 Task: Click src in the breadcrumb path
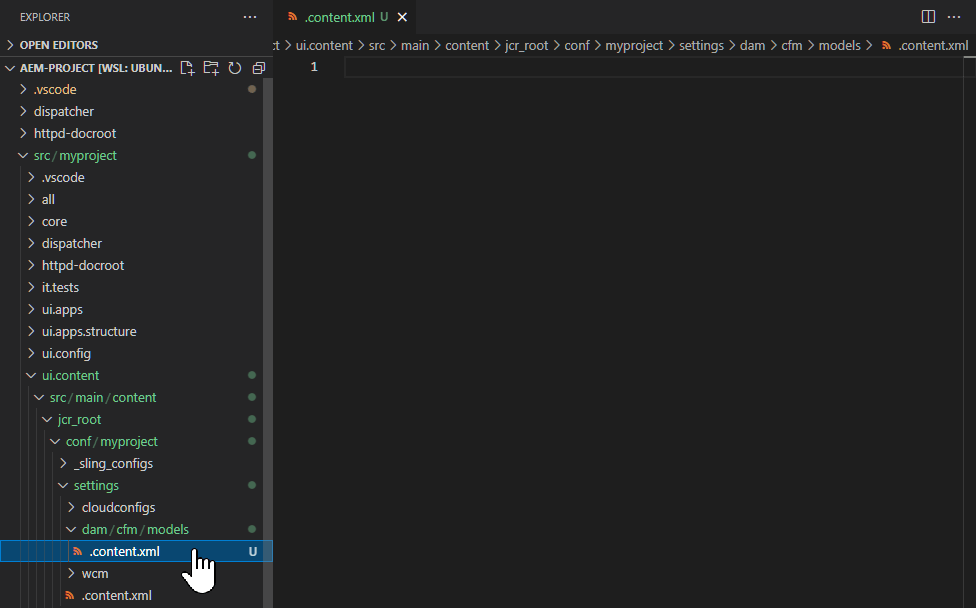pos(377,45)
